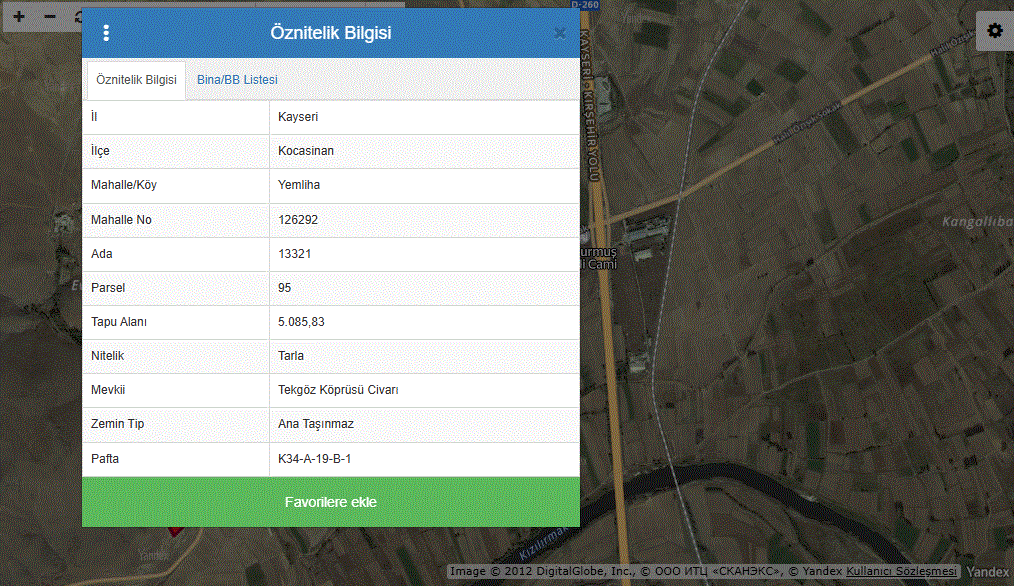Open the map settings gear icon
Viewport: 1014px width, 586px height.
tap(995, 30)
